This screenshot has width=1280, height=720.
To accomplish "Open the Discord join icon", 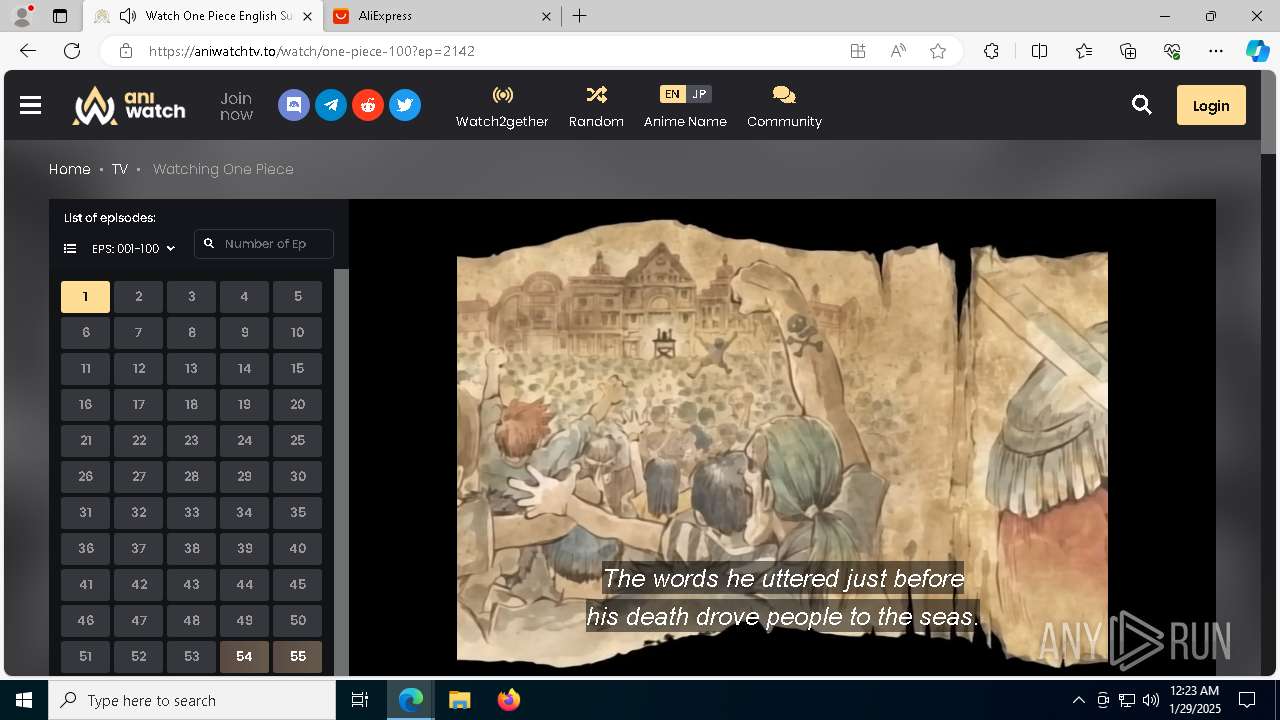I will [294, 105].
